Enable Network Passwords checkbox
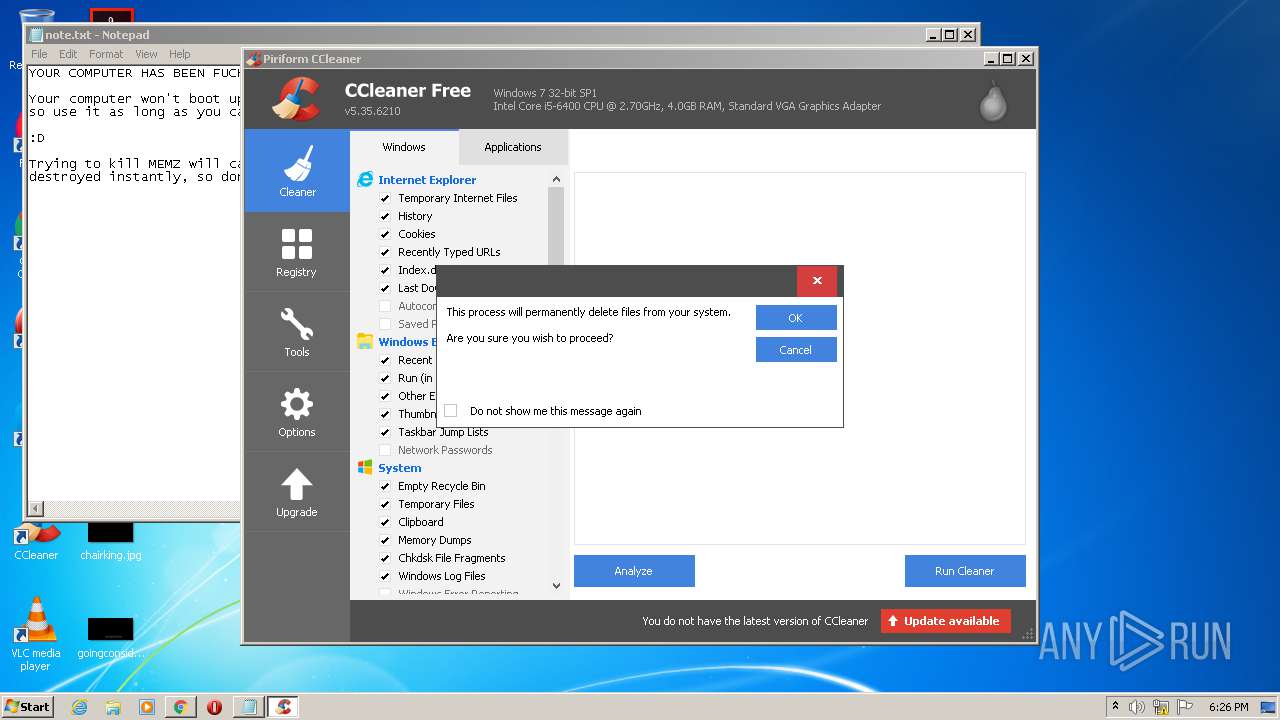Viewport: 1280px width, 720px height. (385, 450)
